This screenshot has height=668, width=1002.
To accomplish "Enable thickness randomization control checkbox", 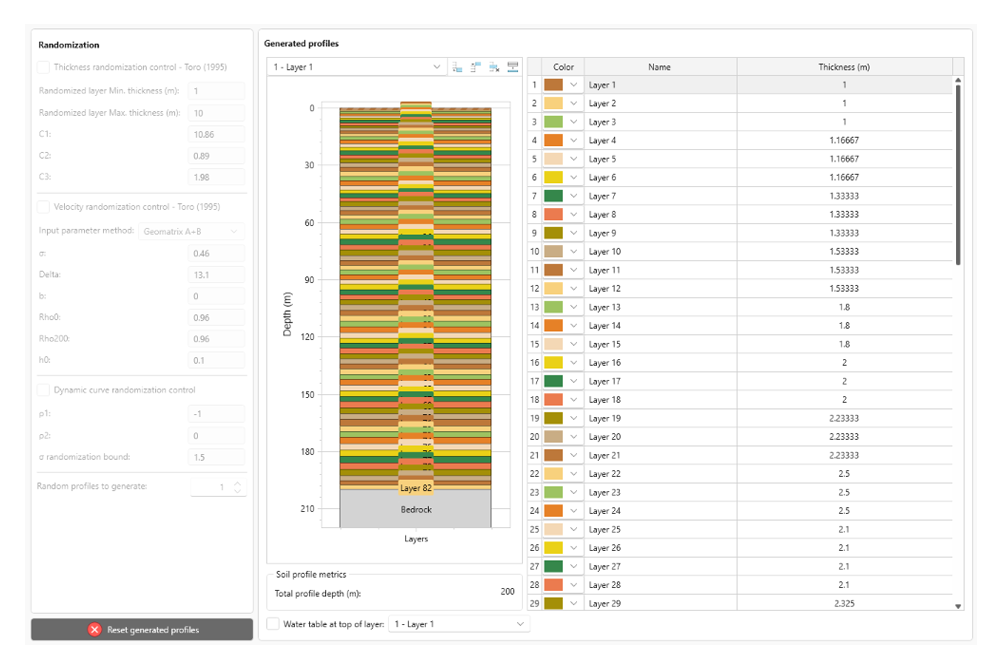I will point(43,68).
